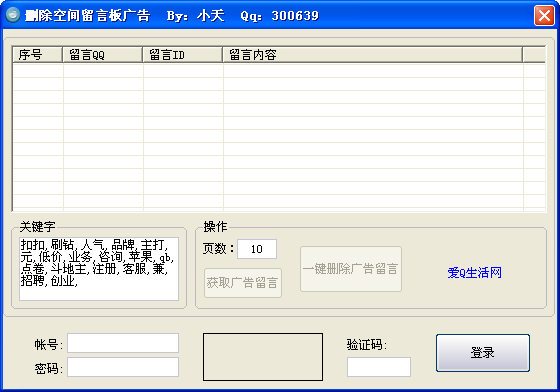Click the 帐号 account input field
Viewport: 560px width, 392px height.
tap(123, 343)
